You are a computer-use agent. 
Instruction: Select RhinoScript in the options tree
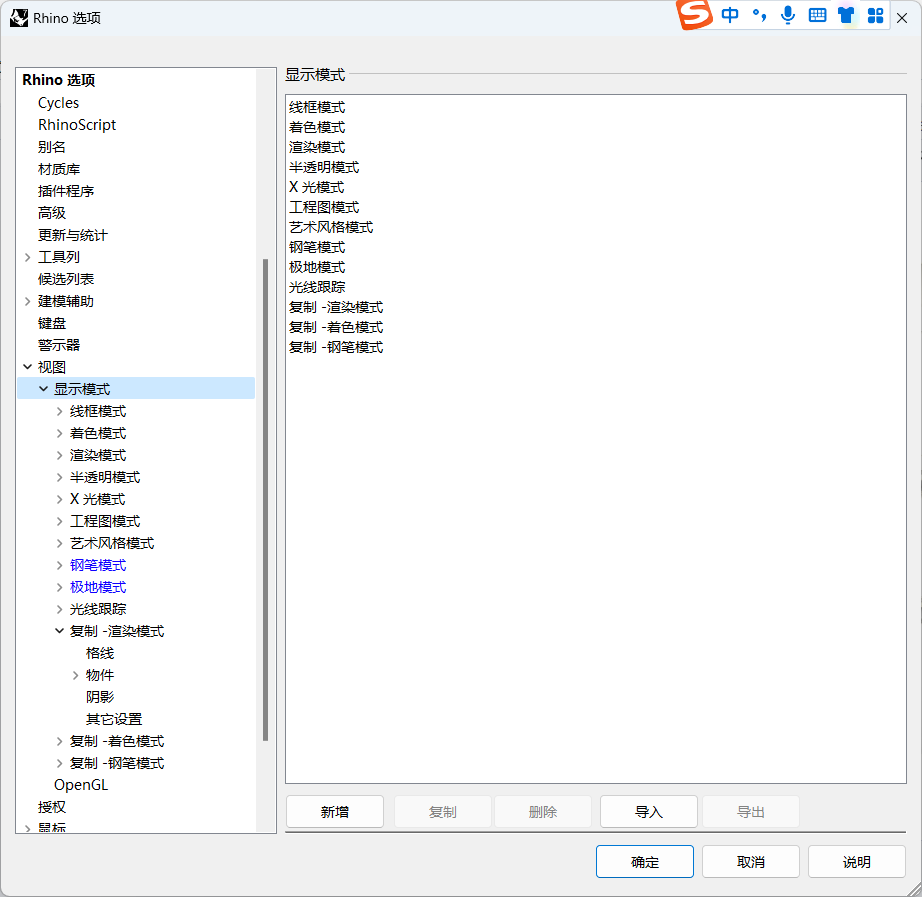77,125
